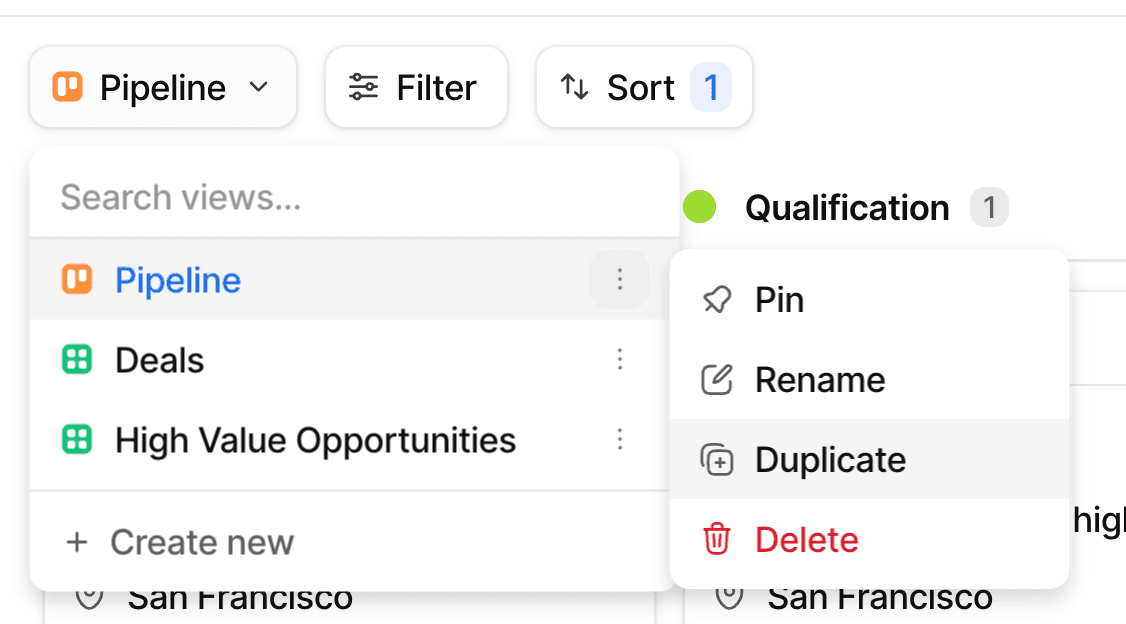This screenshot has width=1126, height=624.
Task: Open options for High Value Opportunities view
Action: pyautogui.click(x=620, y=440)
